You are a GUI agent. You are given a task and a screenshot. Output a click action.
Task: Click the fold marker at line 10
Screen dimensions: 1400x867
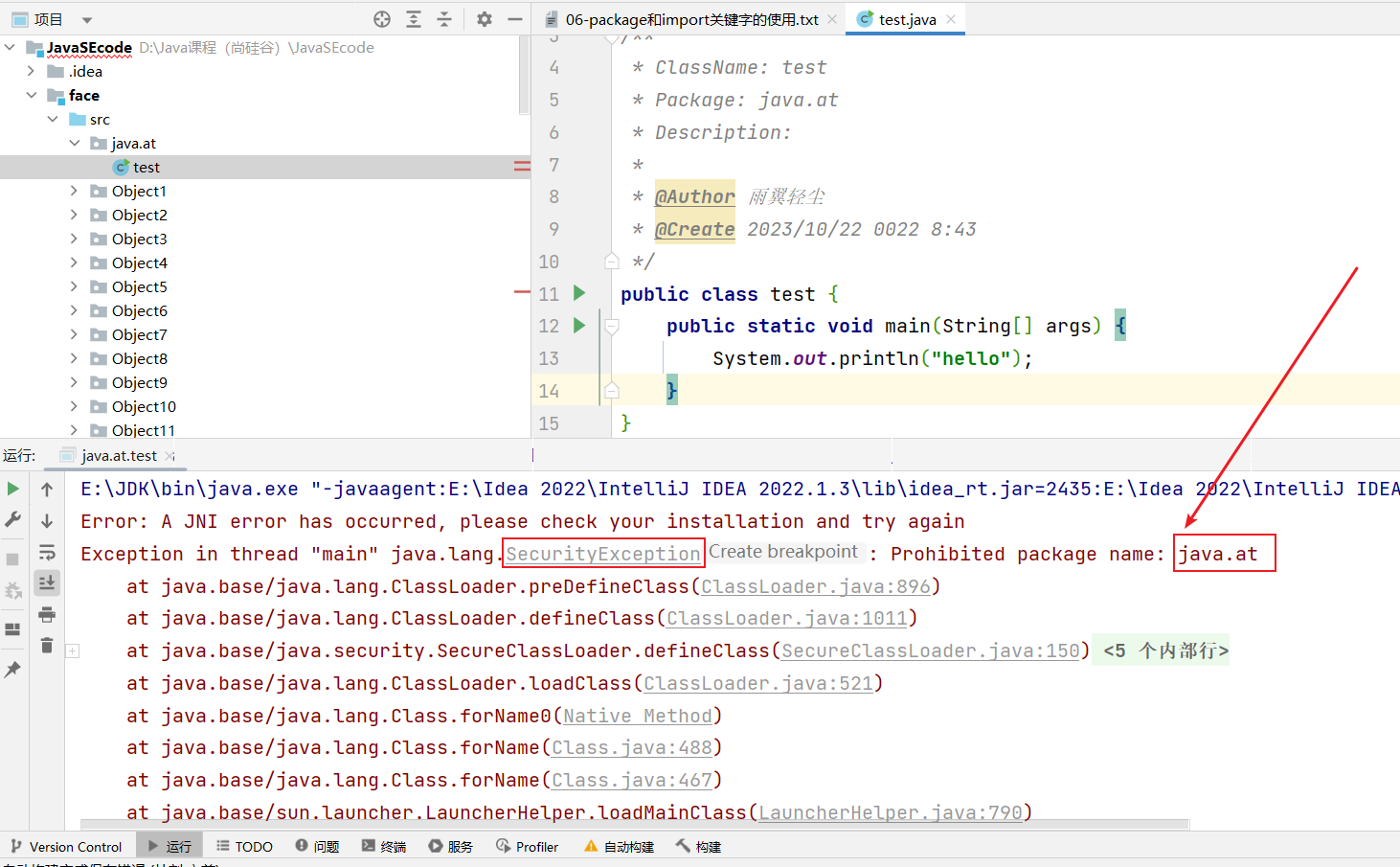(612, 261)
